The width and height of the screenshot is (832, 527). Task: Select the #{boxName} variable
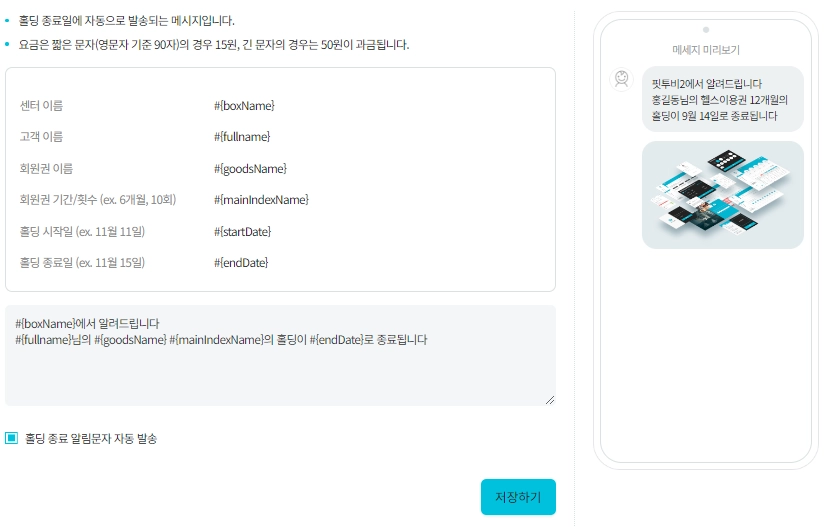click(244, 106)
